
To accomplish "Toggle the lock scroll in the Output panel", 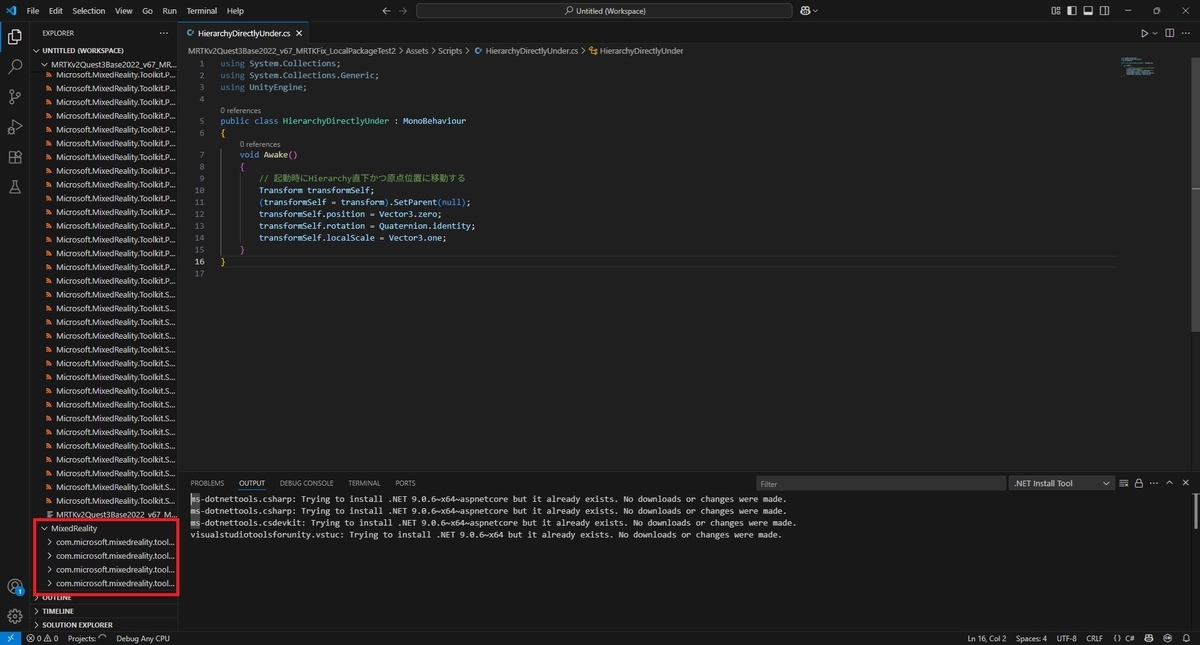I will [1138, 483].
